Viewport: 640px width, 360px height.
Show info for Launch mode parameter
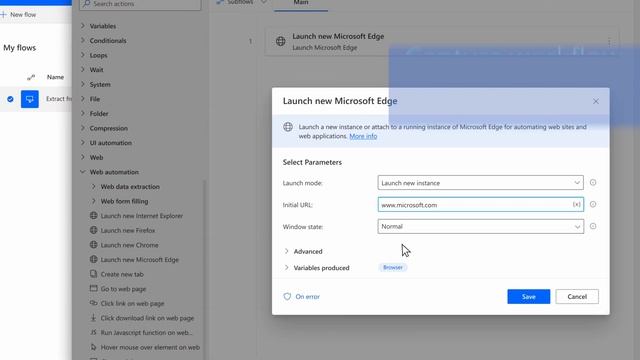point(593,182)
